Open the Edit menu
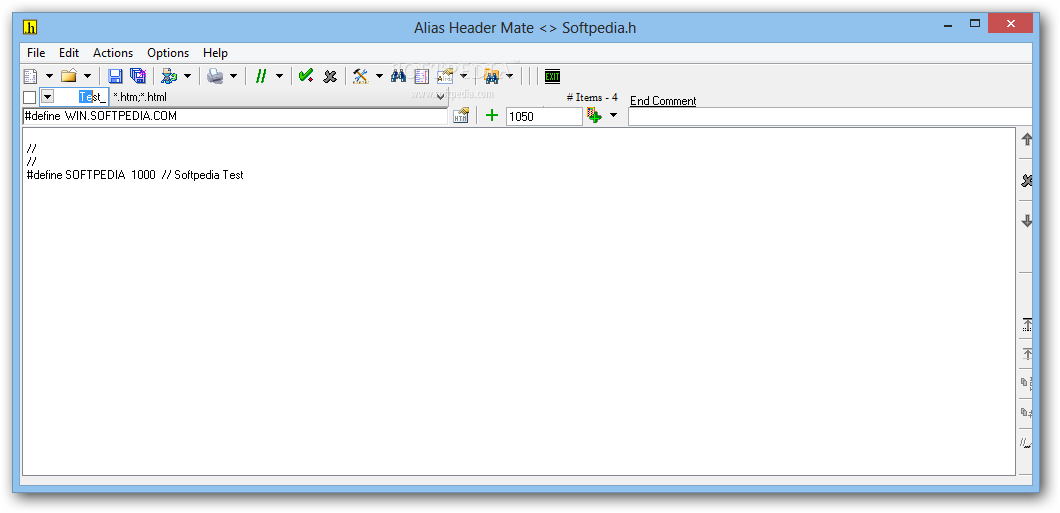Viewport: 1060px width, 513px height. pos(69,53)
